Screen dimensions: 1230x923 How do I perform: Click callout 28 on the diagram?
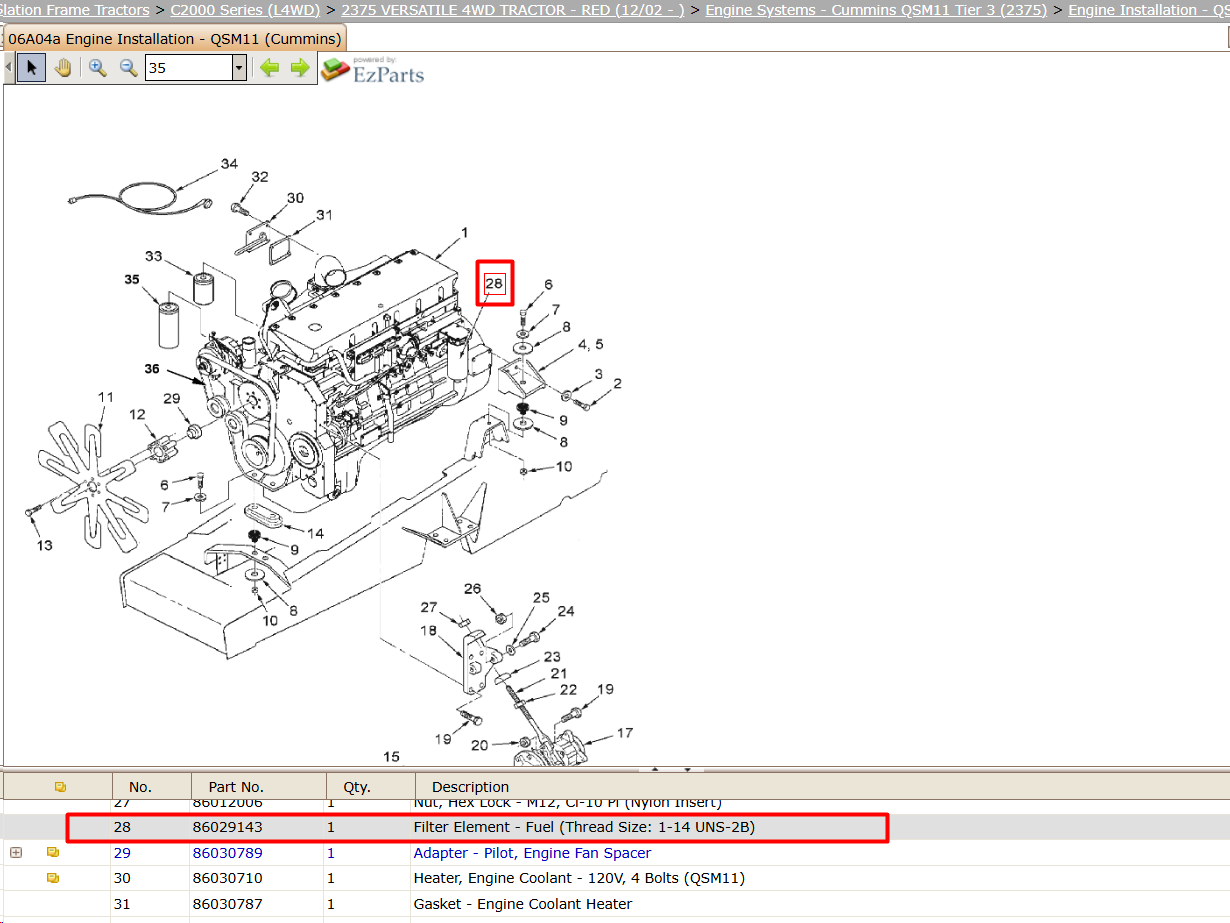pos(494,283)
